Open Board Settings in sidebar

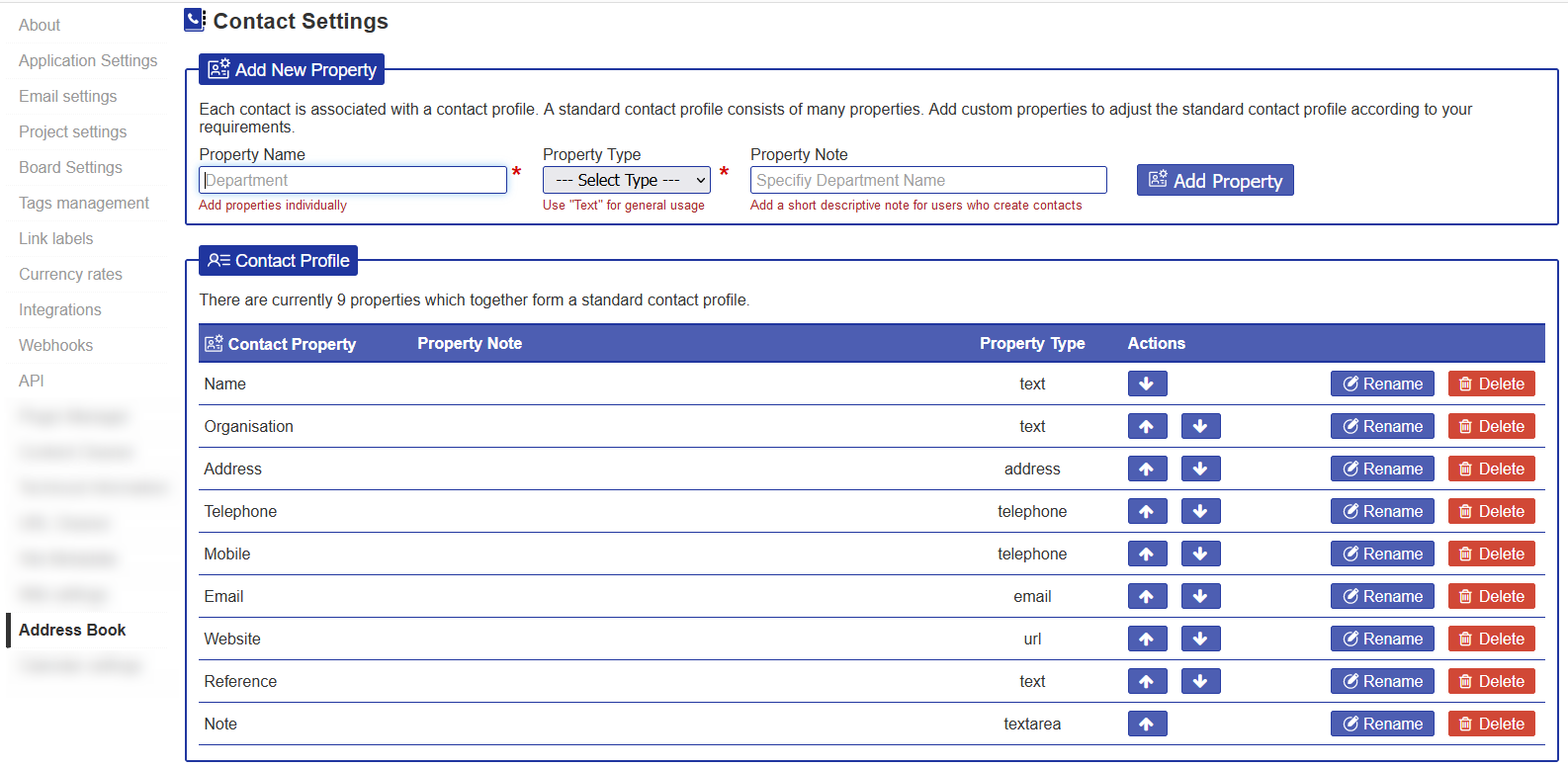(x=70, y=167)
